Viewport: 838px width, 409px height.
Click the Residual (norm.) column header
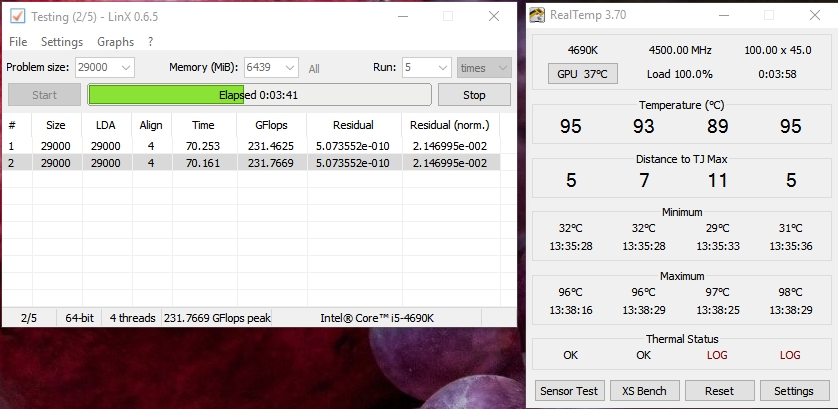449,125
